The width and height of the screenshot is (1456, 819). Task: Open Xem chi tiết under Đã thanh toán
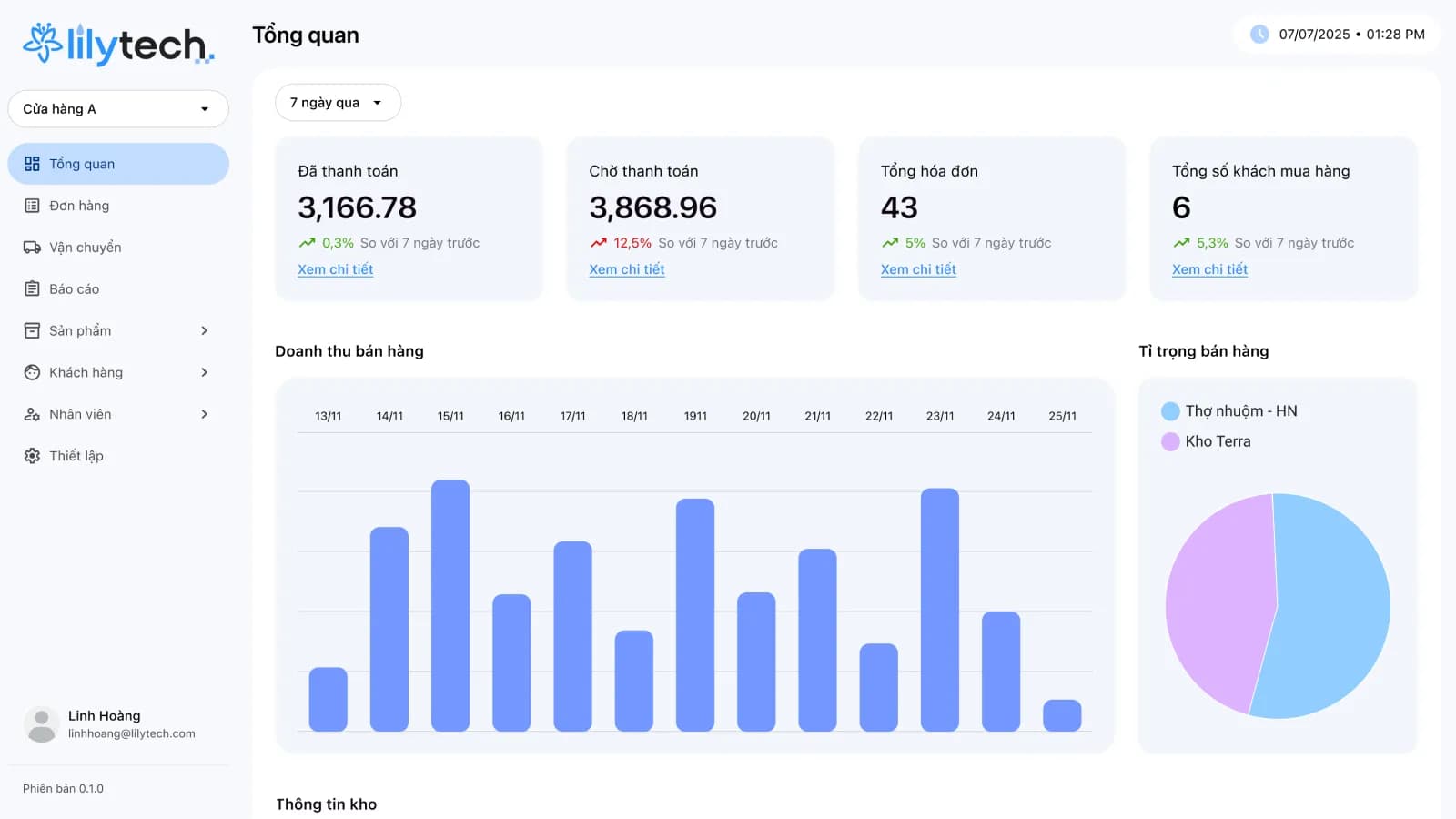335,269
